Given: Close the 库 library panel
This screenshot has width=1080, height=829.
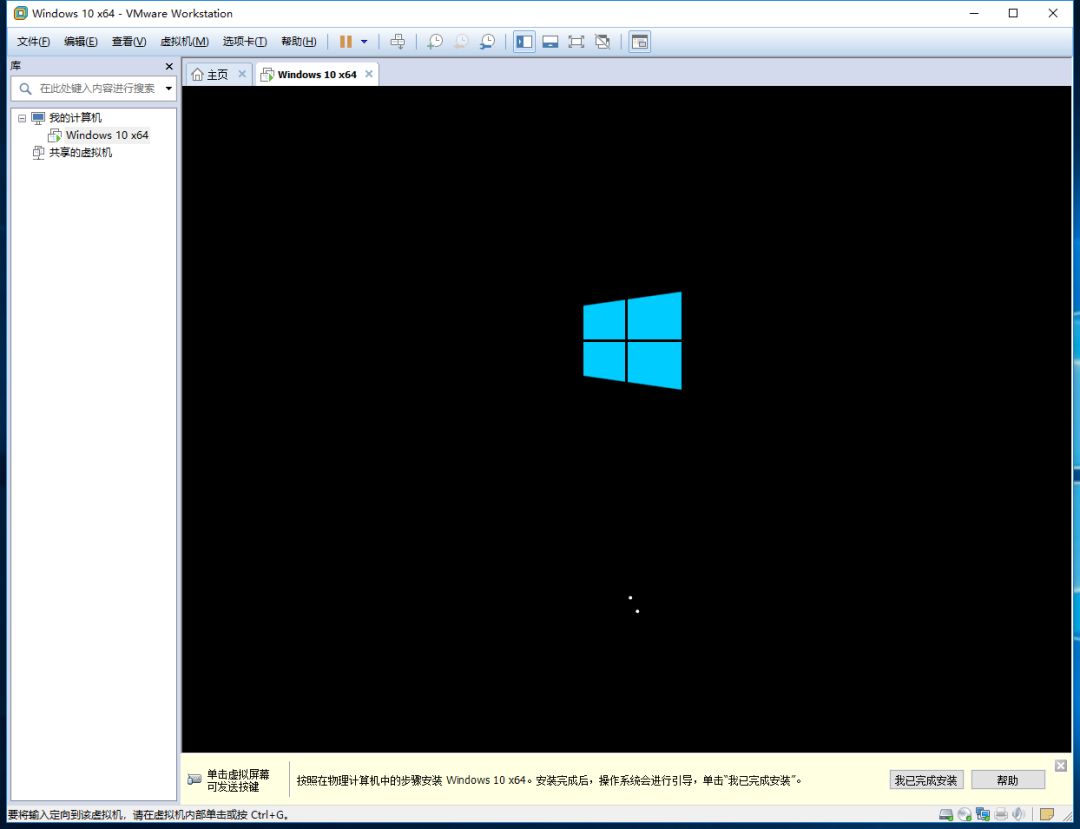Looking at the screenshot, I should pyautogui.click(x=169, y=66).
